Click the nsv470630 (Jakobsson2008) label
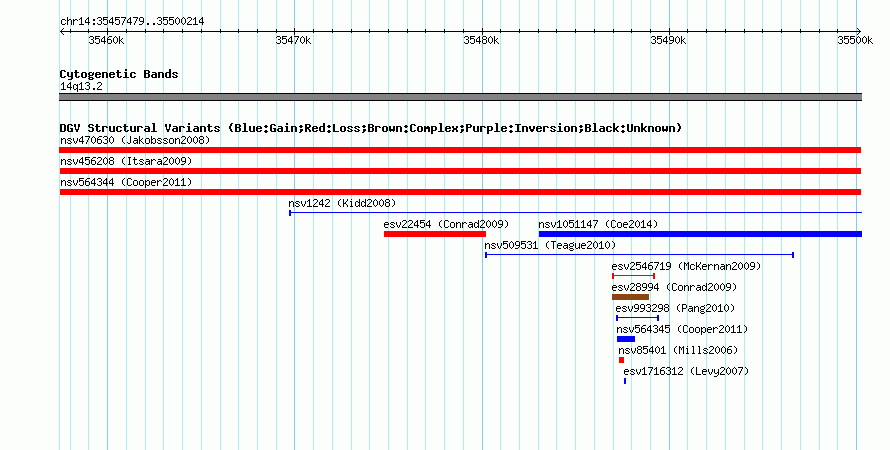The height and width of the screenshot is (450, 890). 135,140
